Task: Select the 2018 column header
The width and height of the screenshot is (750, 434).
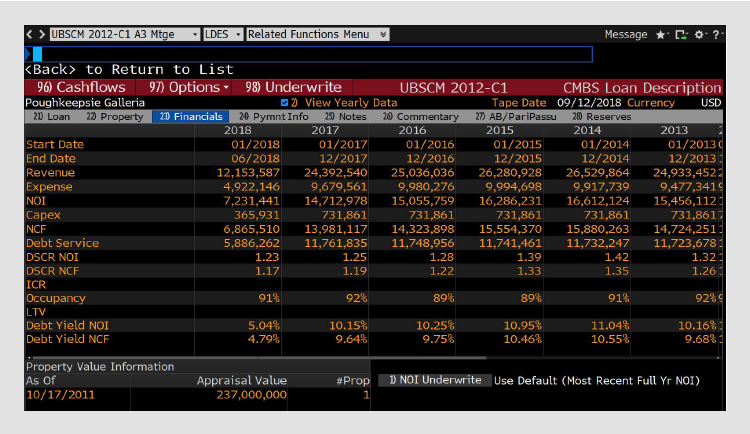Action: point(238,130)
